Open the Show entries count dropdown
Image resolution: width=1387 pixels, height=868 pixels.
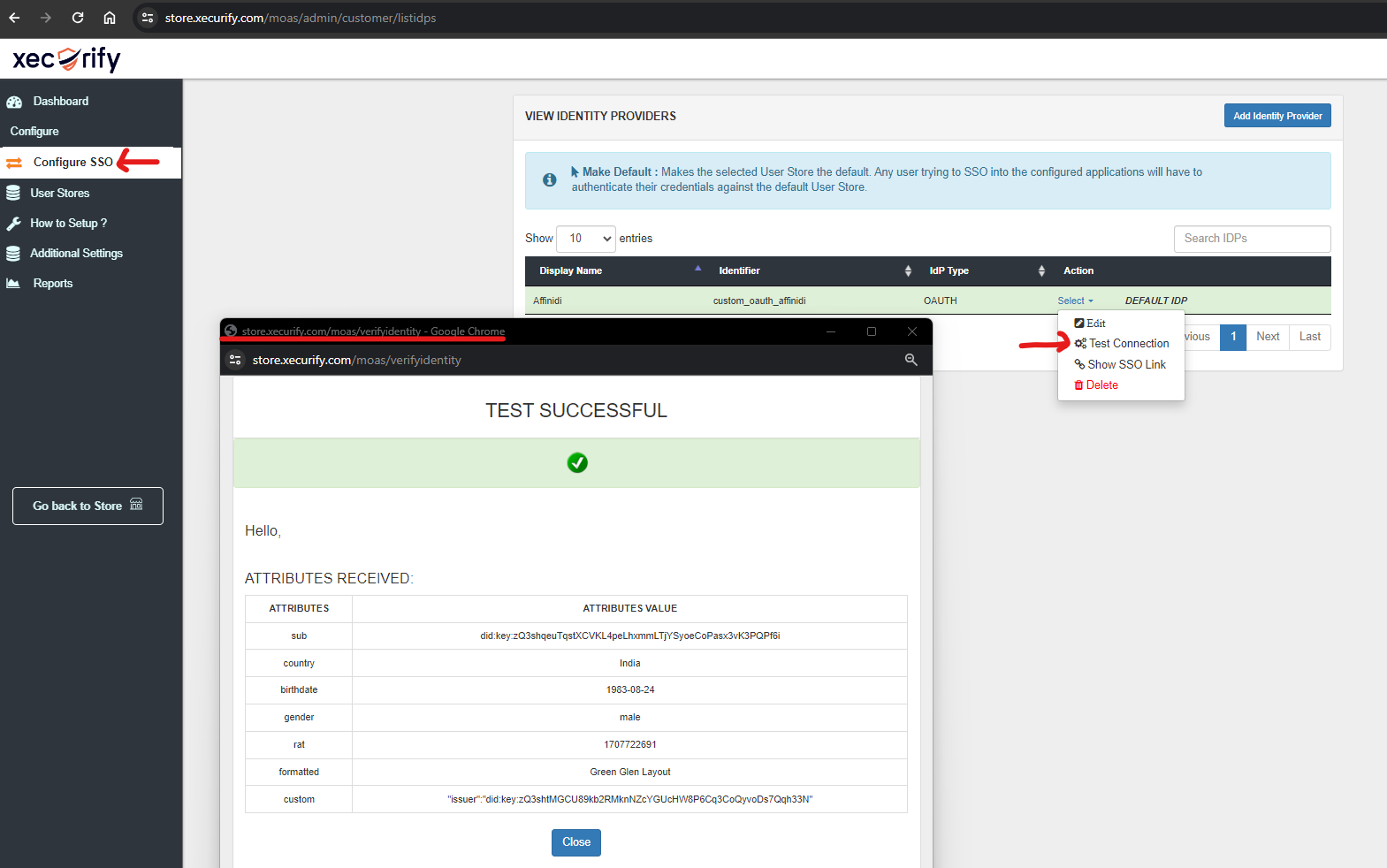tap(586, 239)
